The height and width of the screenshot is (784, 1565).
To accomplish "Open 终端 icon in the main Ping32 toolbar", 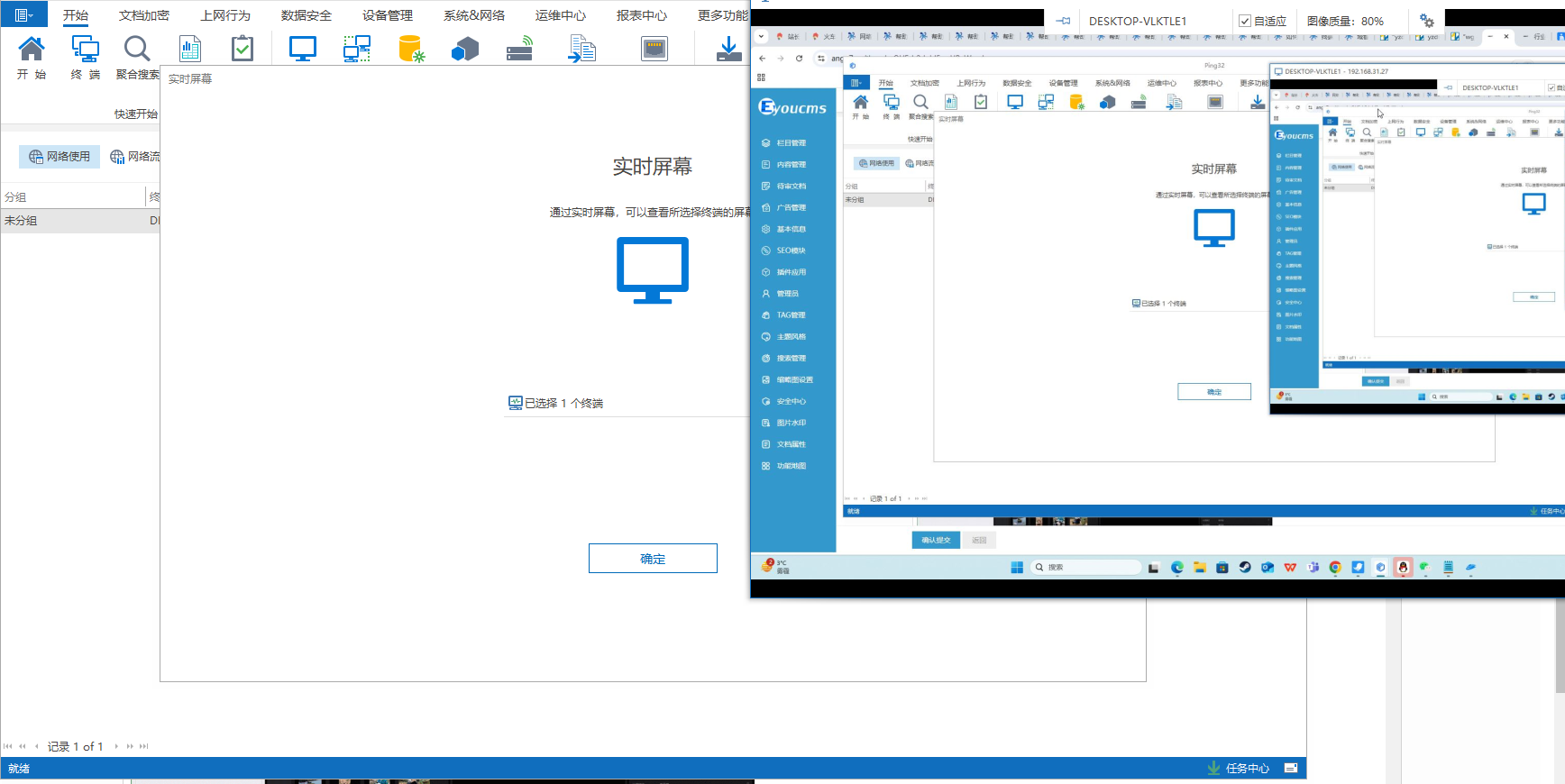I will point(85,48).
